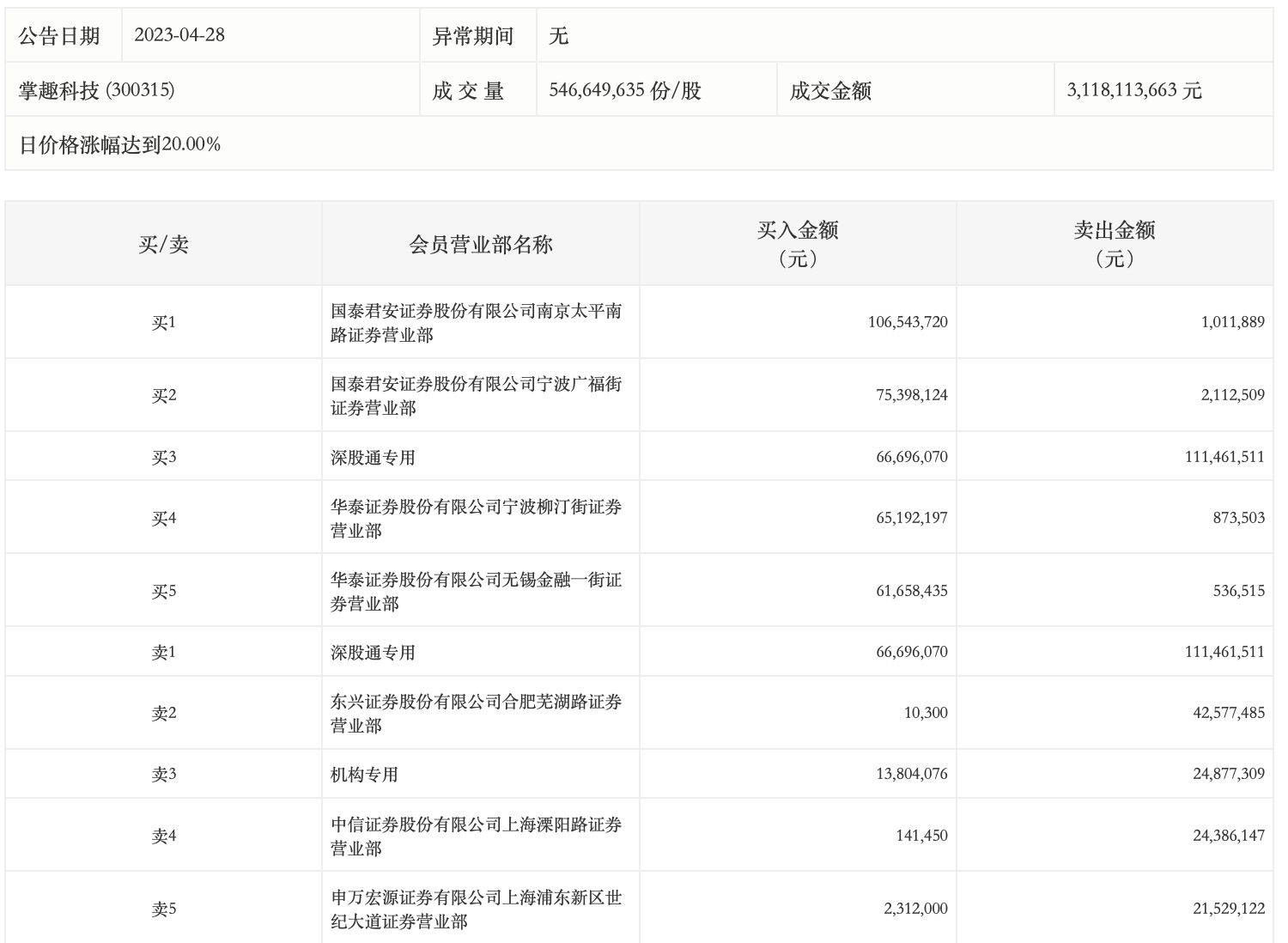Screen dimensions: 1288x943
Task: Open 申万宏源 上海浦东新区世纪大道 entry
Action: coord(476,910)
